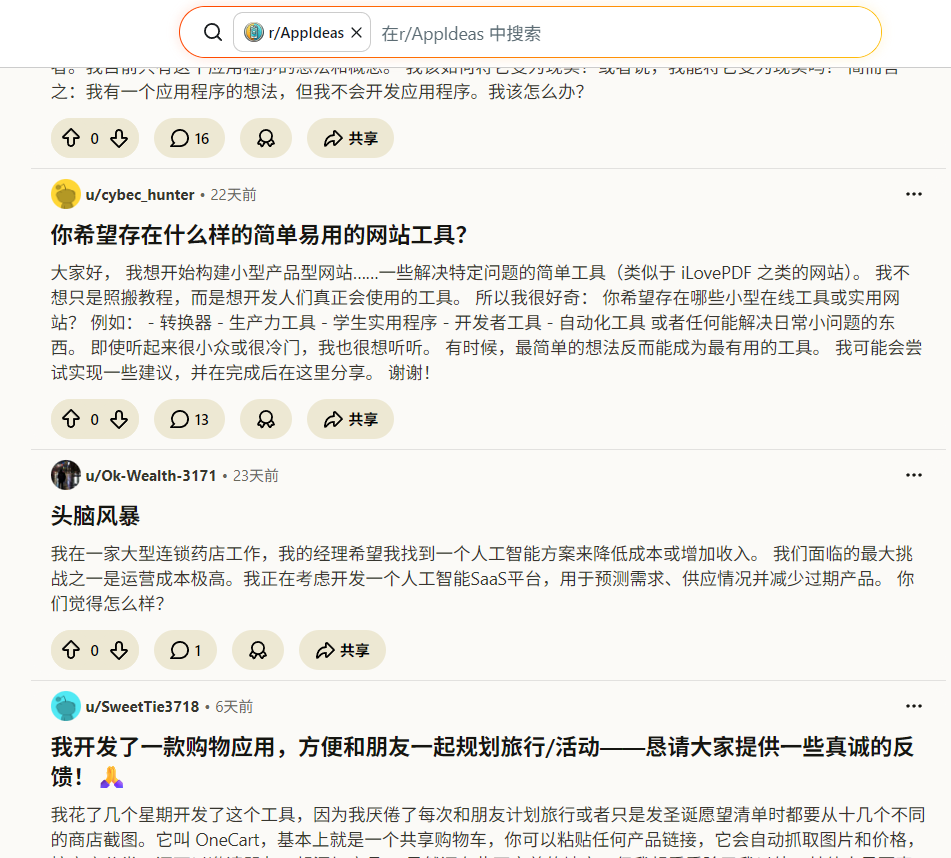Screen dimensions: 951x858
Task: Open the 16 comments on the top post
Action: [x=189, y=138]
